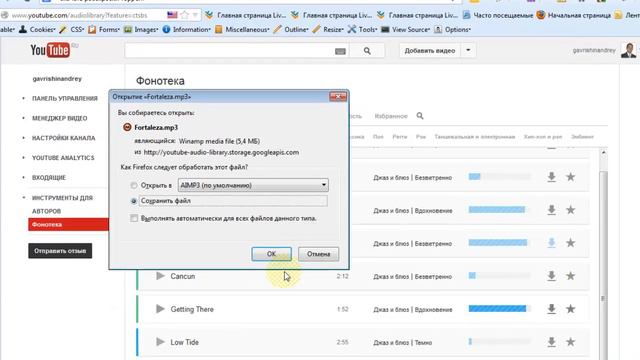Click the 'Getting There' track title
640x360 pixels.
tap(192, 309)
